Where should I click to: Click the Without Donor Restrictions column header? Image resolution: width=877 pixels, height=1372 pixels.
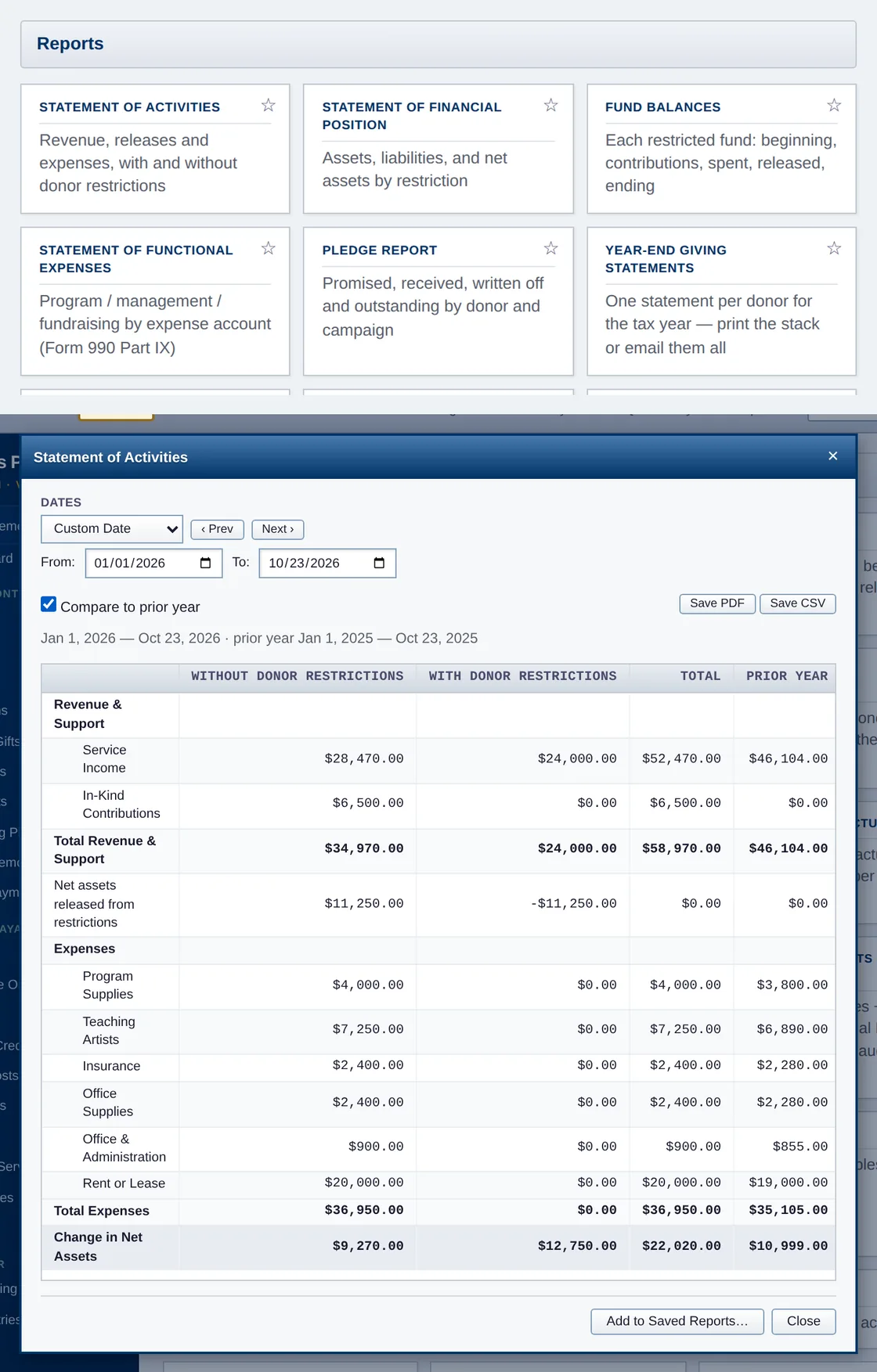[298, 676]
